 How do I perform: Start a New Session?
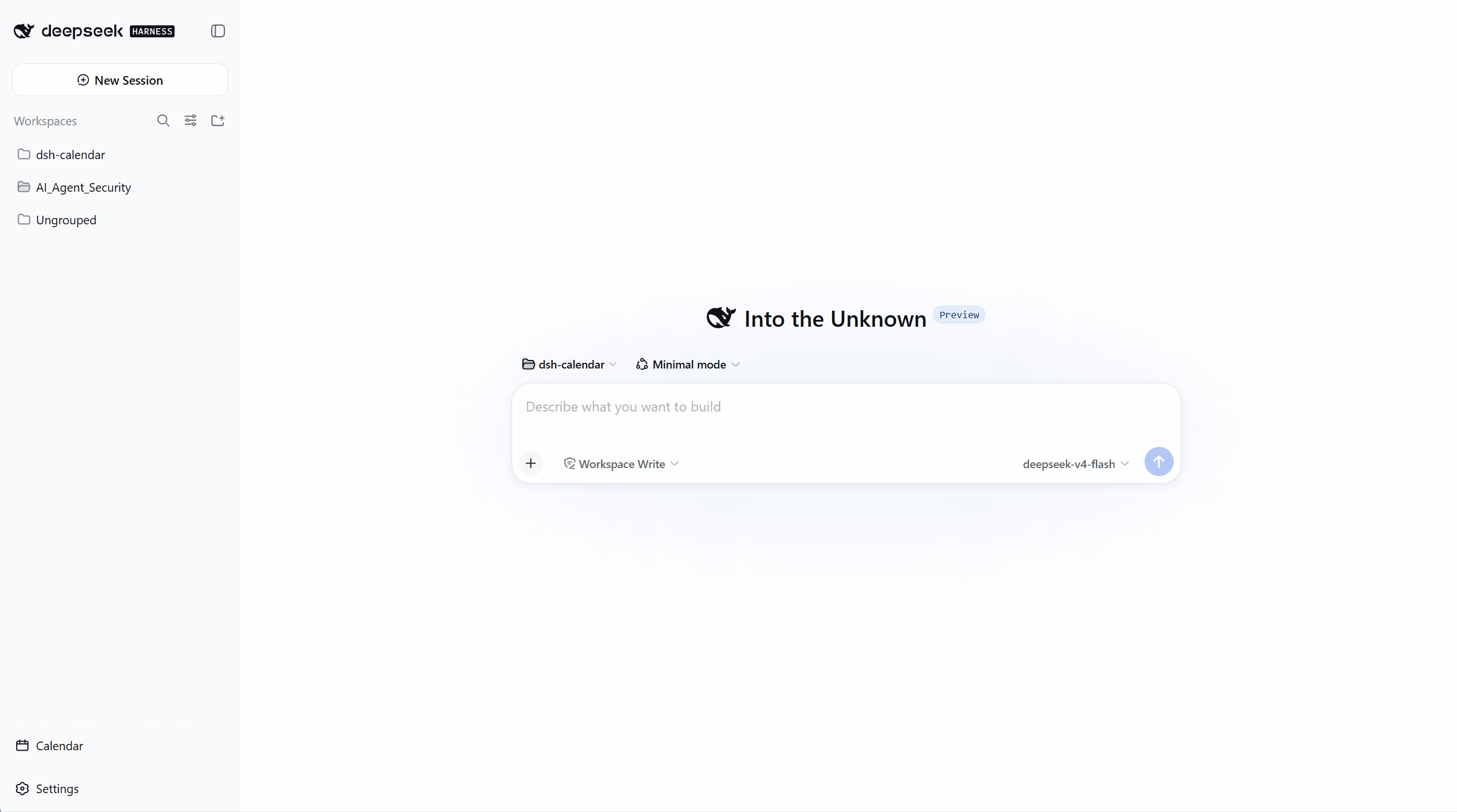[x=120, y=80]
